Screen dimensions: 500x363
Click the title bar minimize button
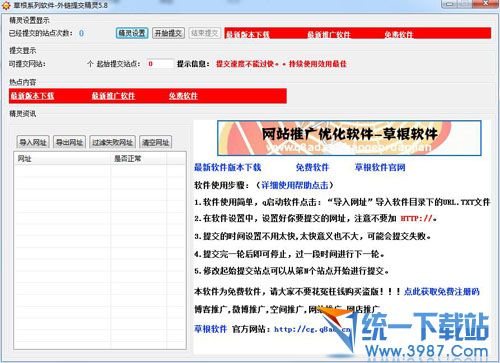click(x=450, y=4)
